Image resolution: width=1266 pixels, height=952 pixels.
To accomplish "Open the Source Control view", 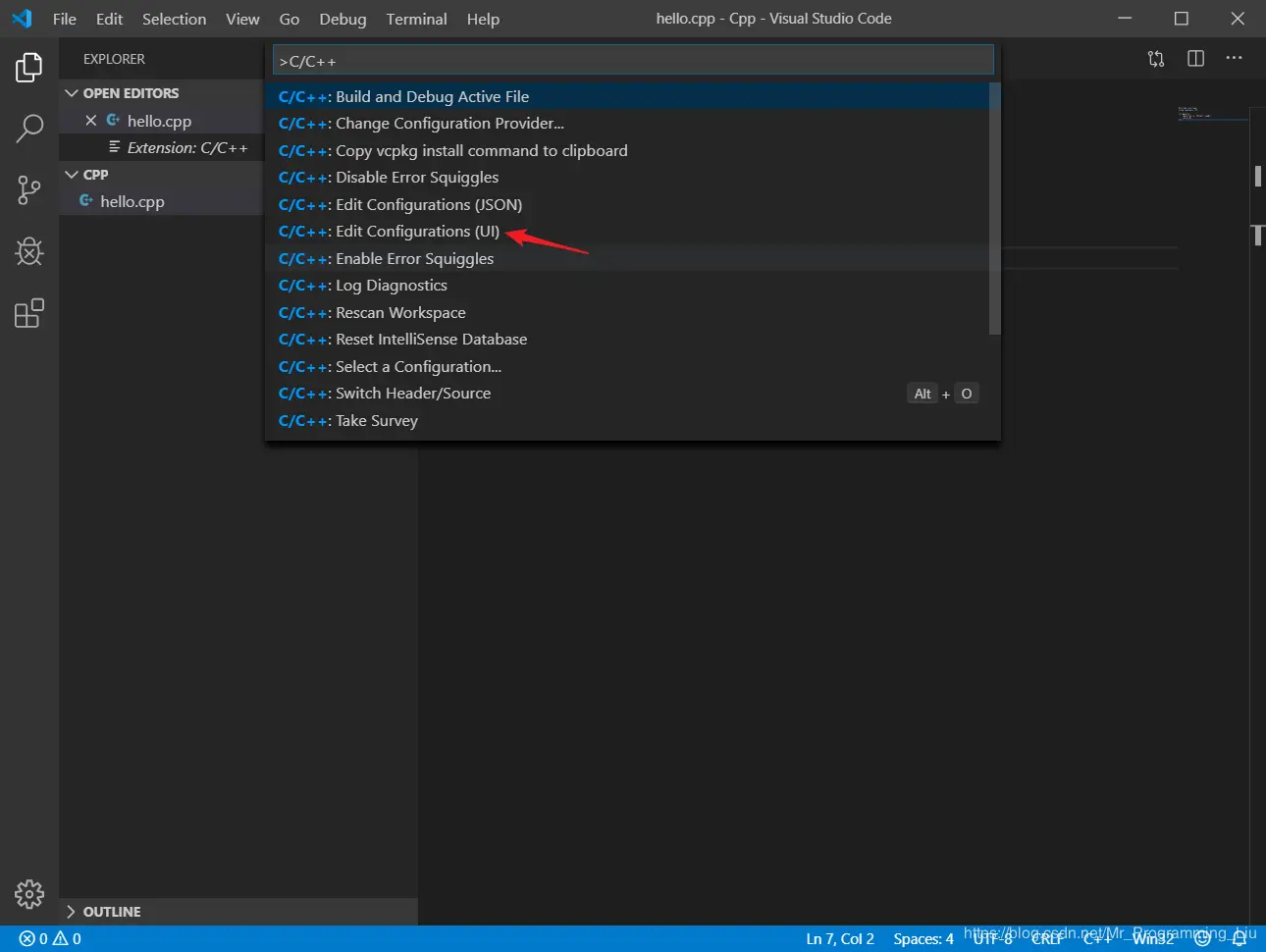I will [29, 190].
